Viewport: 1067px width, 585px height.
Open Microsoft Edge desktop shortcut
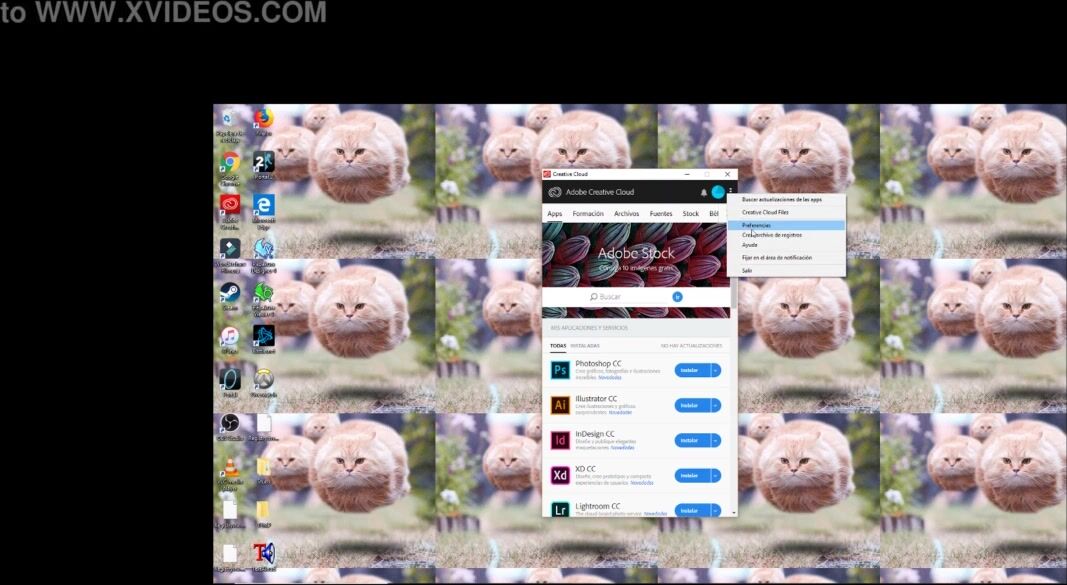coord(263,206)
